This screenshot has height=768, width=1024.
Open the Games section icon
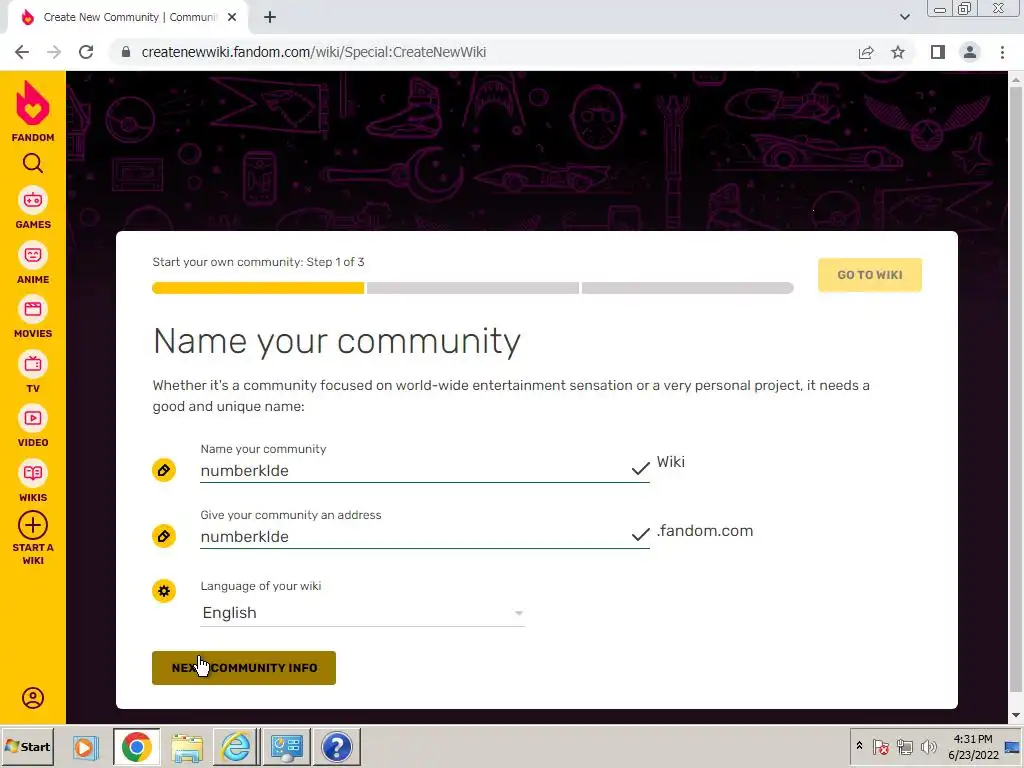point(33,200)
